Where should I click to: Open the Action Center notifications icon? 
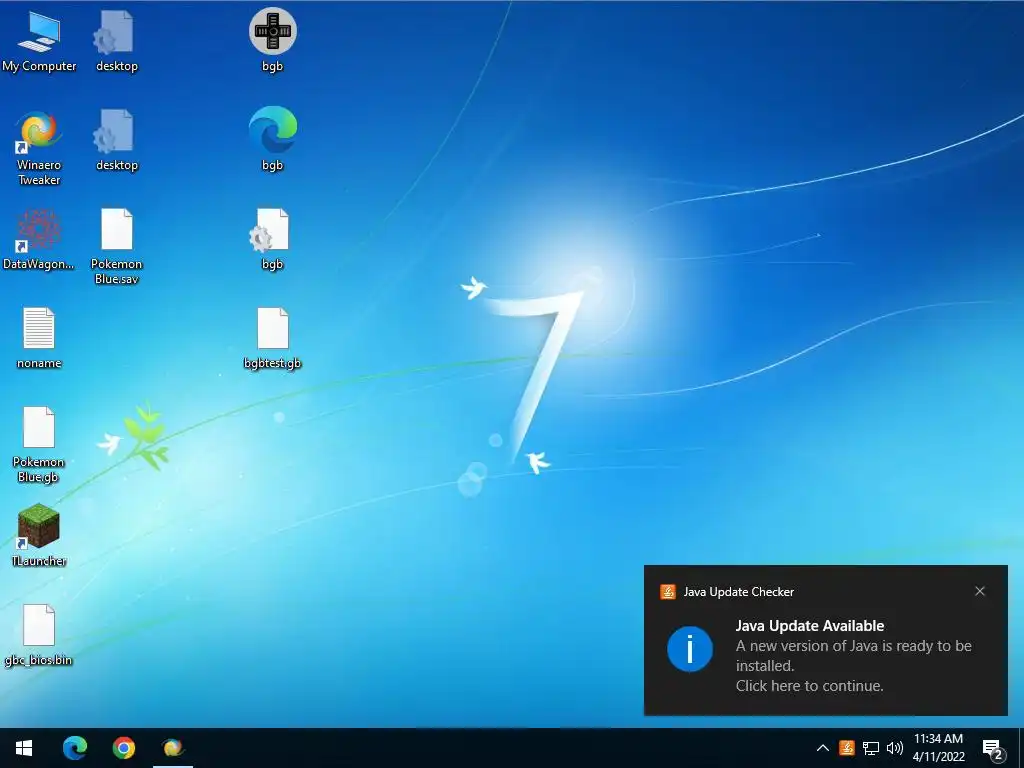point(993,748)
